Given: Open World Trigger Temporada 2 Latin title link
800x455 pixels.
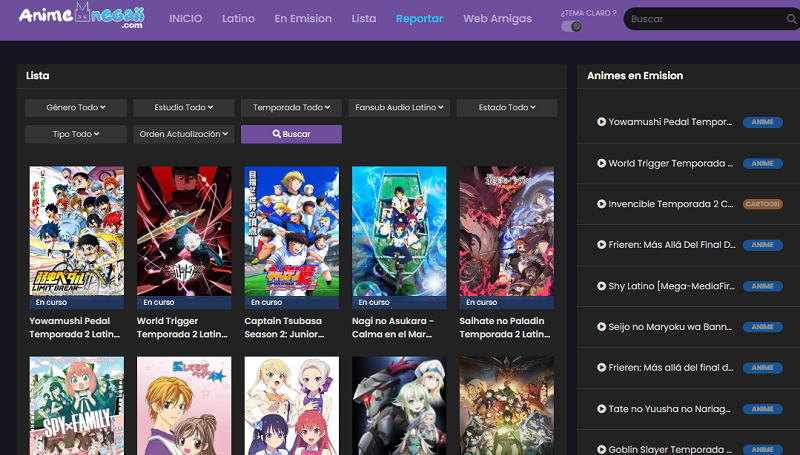Looking at the screenshot, I should 182,327.
